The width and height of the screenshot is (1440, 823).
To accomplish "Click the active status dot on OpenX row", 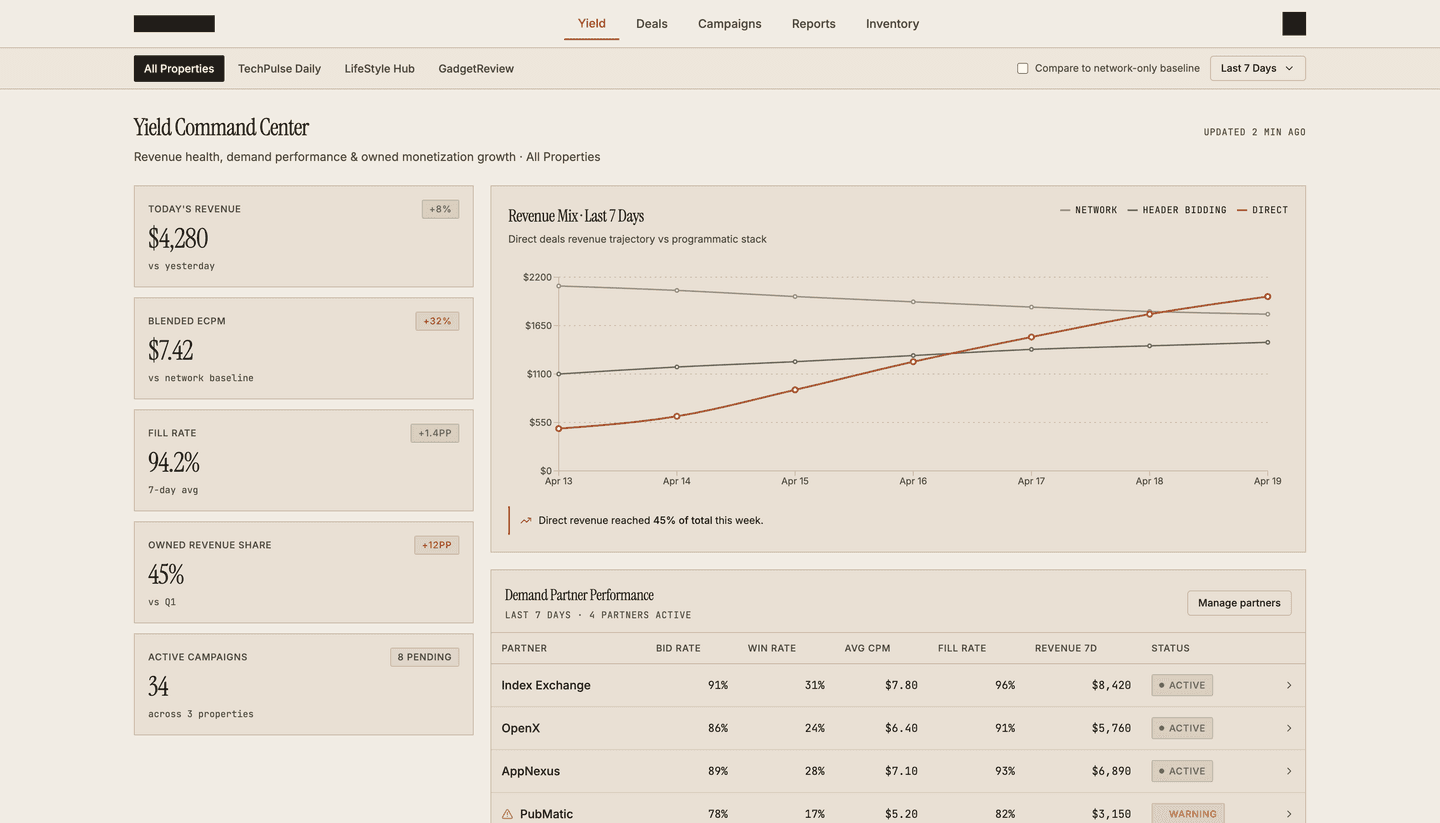I will [x=1164, y=728].
